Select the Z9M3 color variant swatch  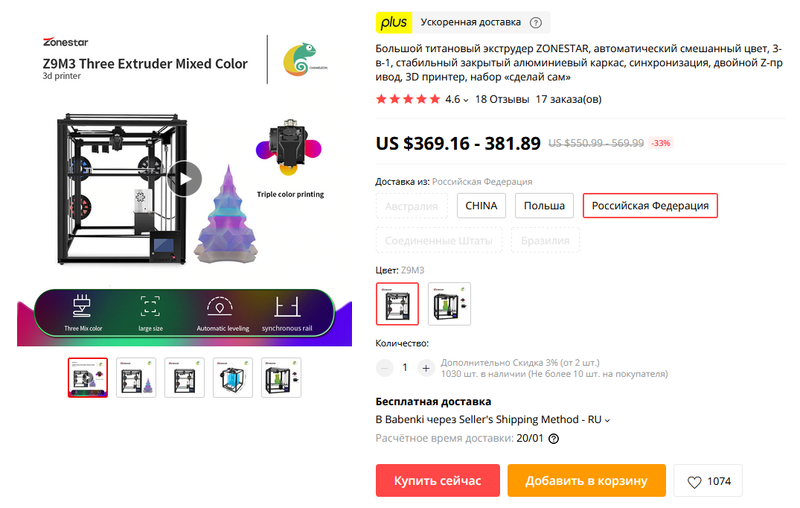[397, 304]
